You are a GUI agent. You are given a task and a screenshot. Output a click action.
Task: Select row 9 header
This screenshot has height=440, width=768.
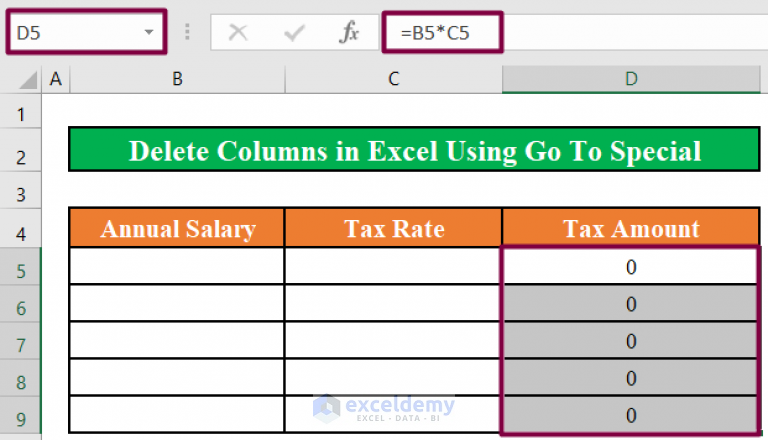tap(21, 416)
